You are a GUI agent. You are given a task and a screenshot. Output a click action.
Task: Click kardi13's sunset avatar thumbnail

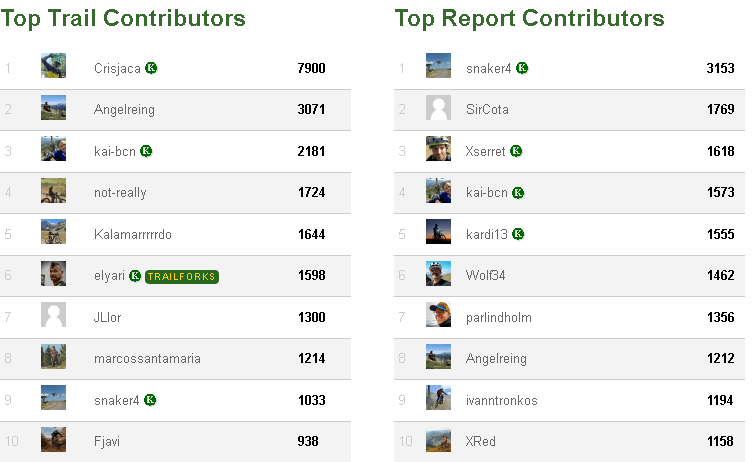[x=438, y=233]
